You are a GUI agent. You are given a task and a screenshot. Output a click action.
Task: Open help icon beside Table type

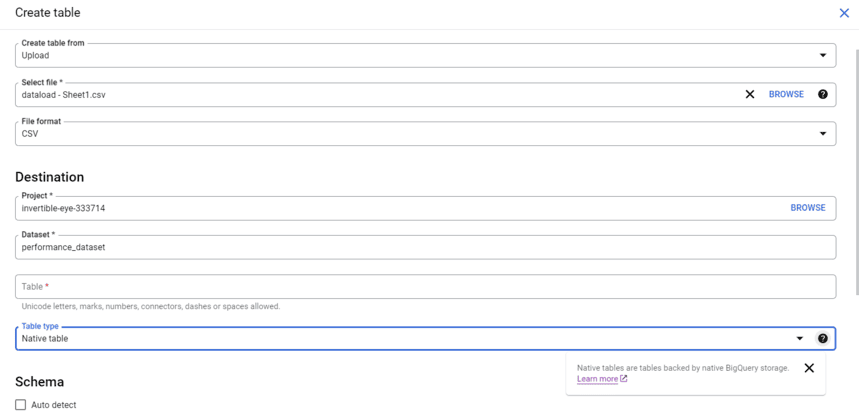[x=822, y=338]
